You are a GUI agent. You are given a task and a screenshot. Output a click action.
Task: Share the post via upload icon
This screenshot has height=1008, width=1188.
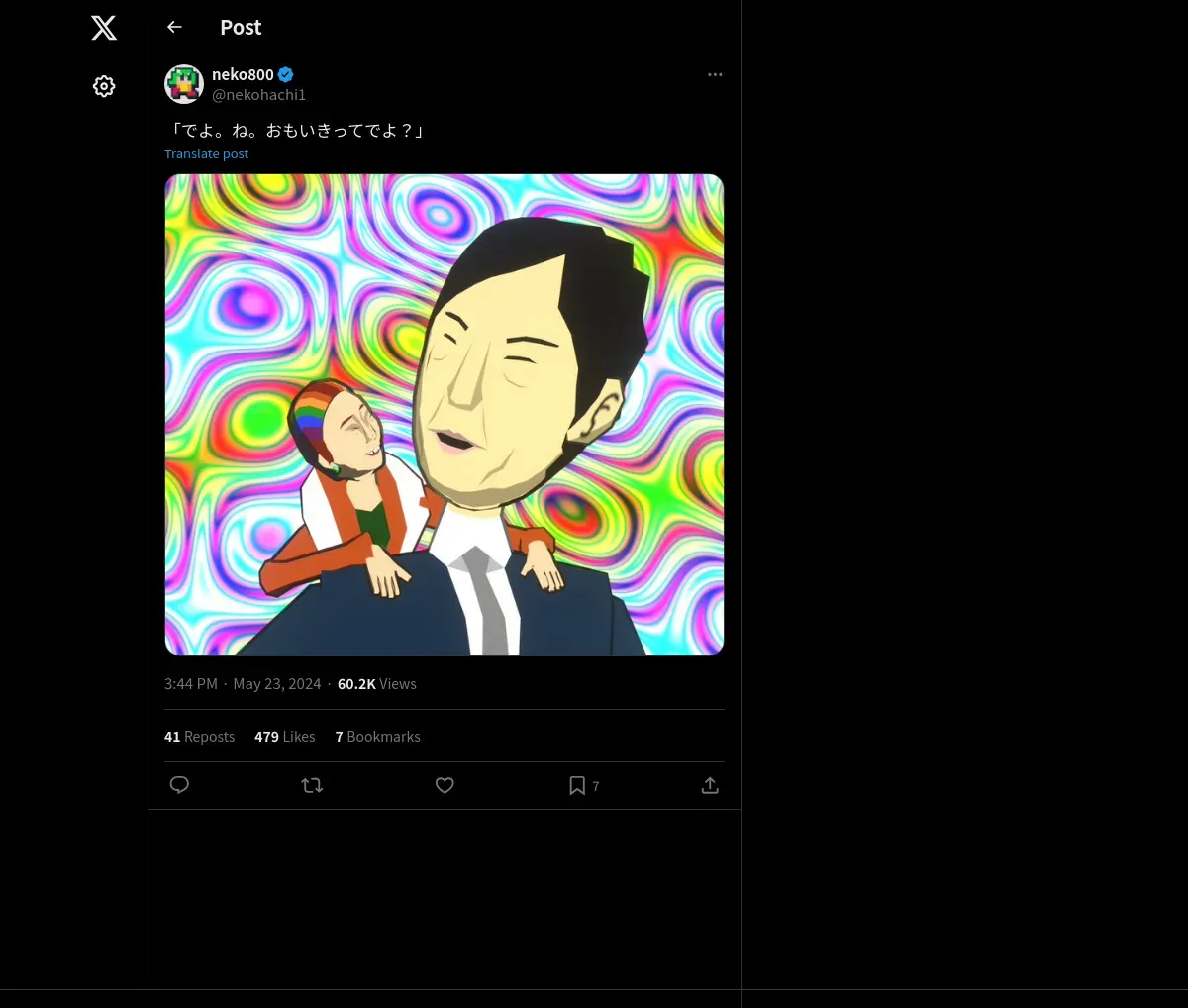[710, 785]
